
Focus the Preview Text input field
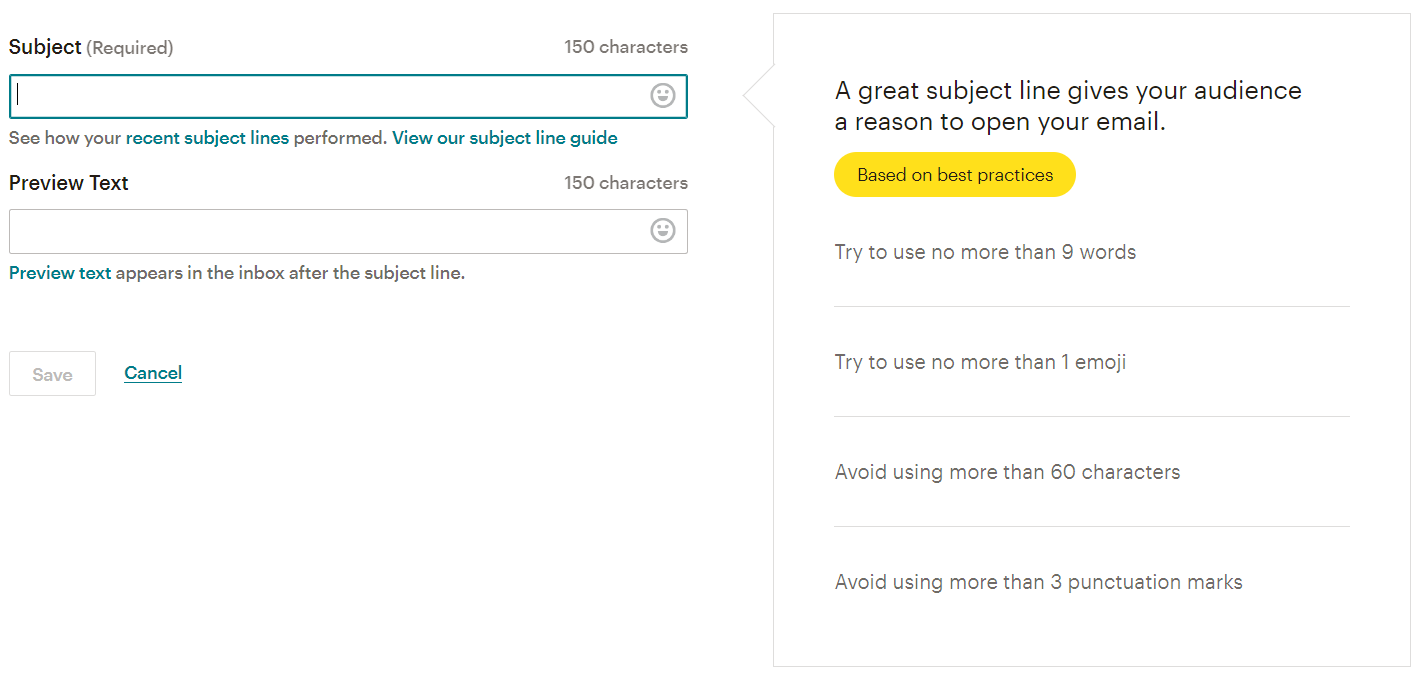pos(348,231)
